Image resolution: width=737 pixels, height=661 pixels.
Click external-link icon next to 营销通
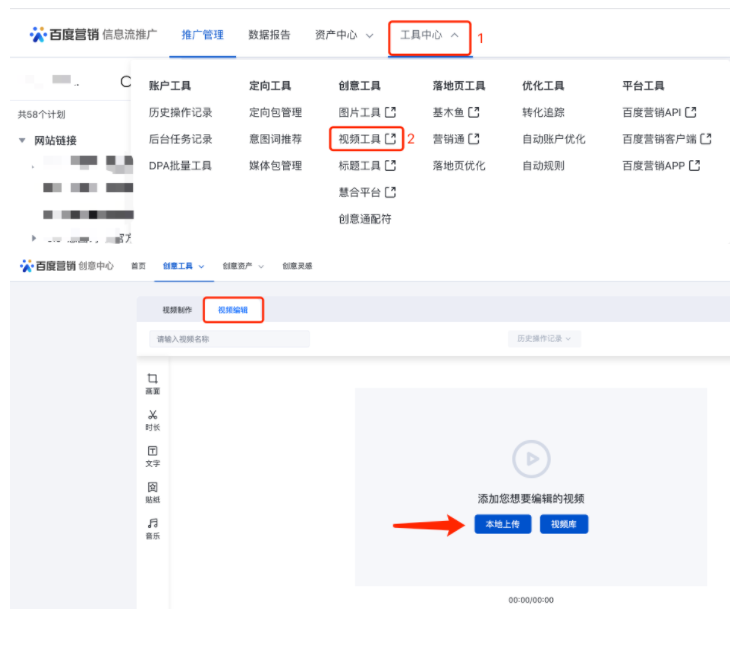[x=474, y=139]
